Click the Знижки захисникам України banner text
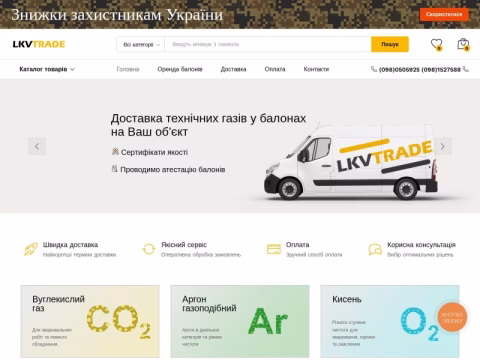 pos(117,15)
